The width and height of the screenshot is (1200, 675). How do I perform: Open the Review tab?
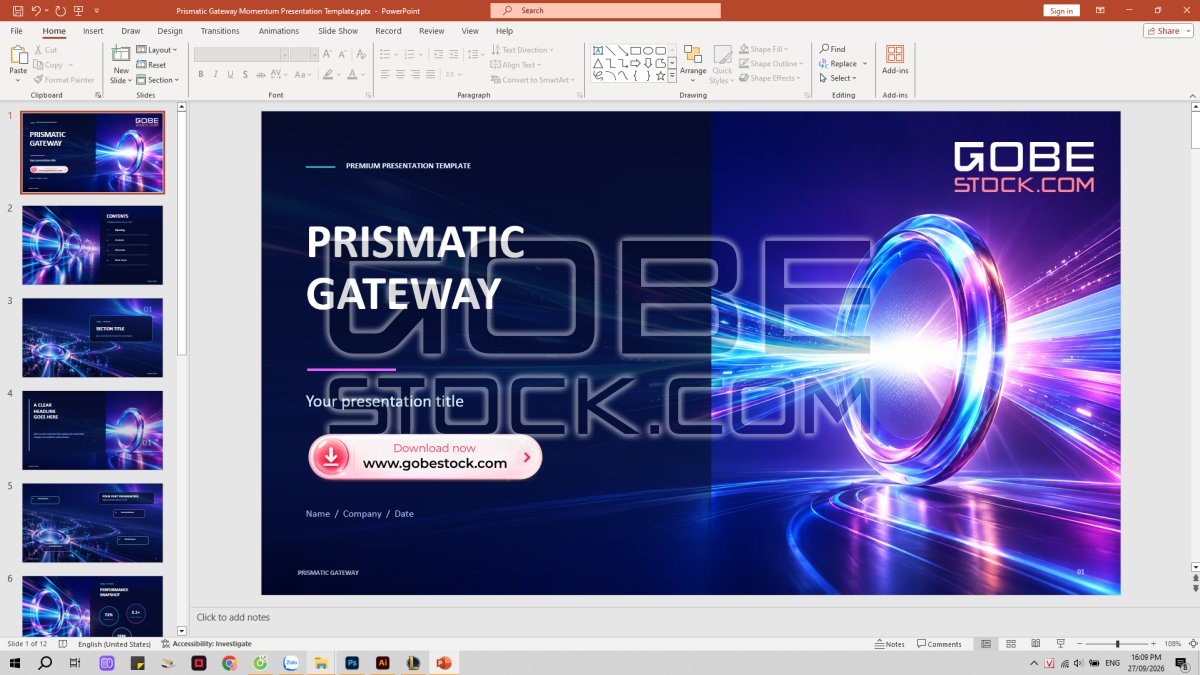(432, 31)
